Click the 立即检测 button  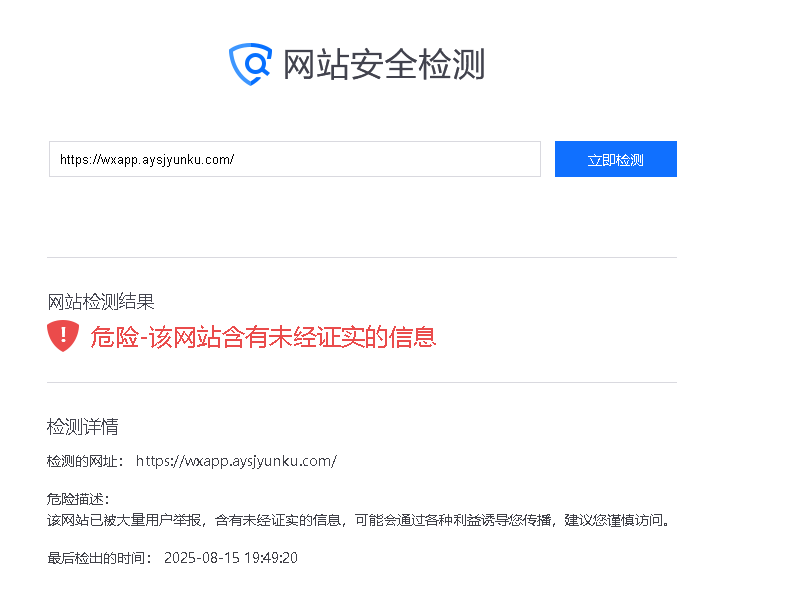pyautogui.click(x=616, y=159)
